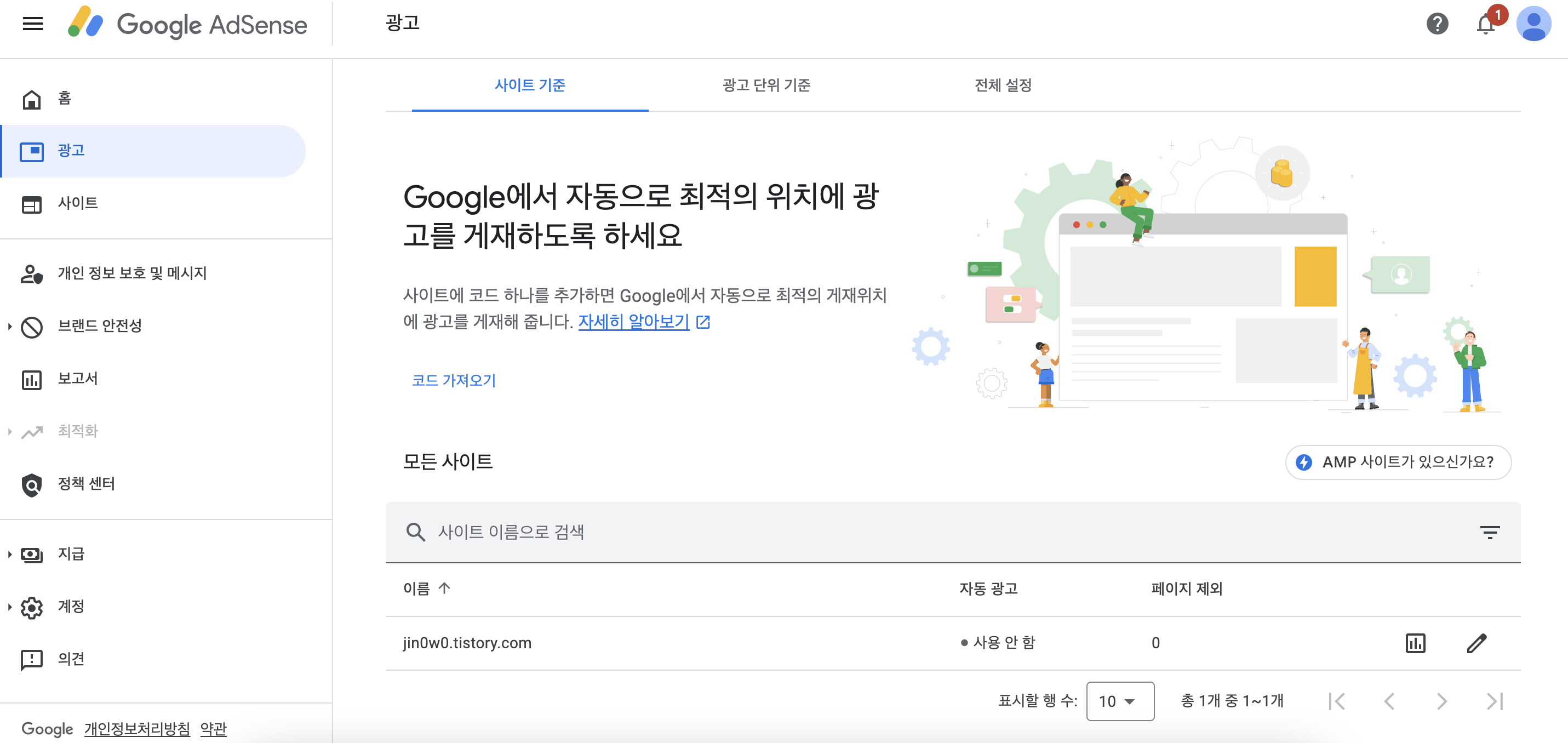Open the hamburger main menu

point(32,24)
